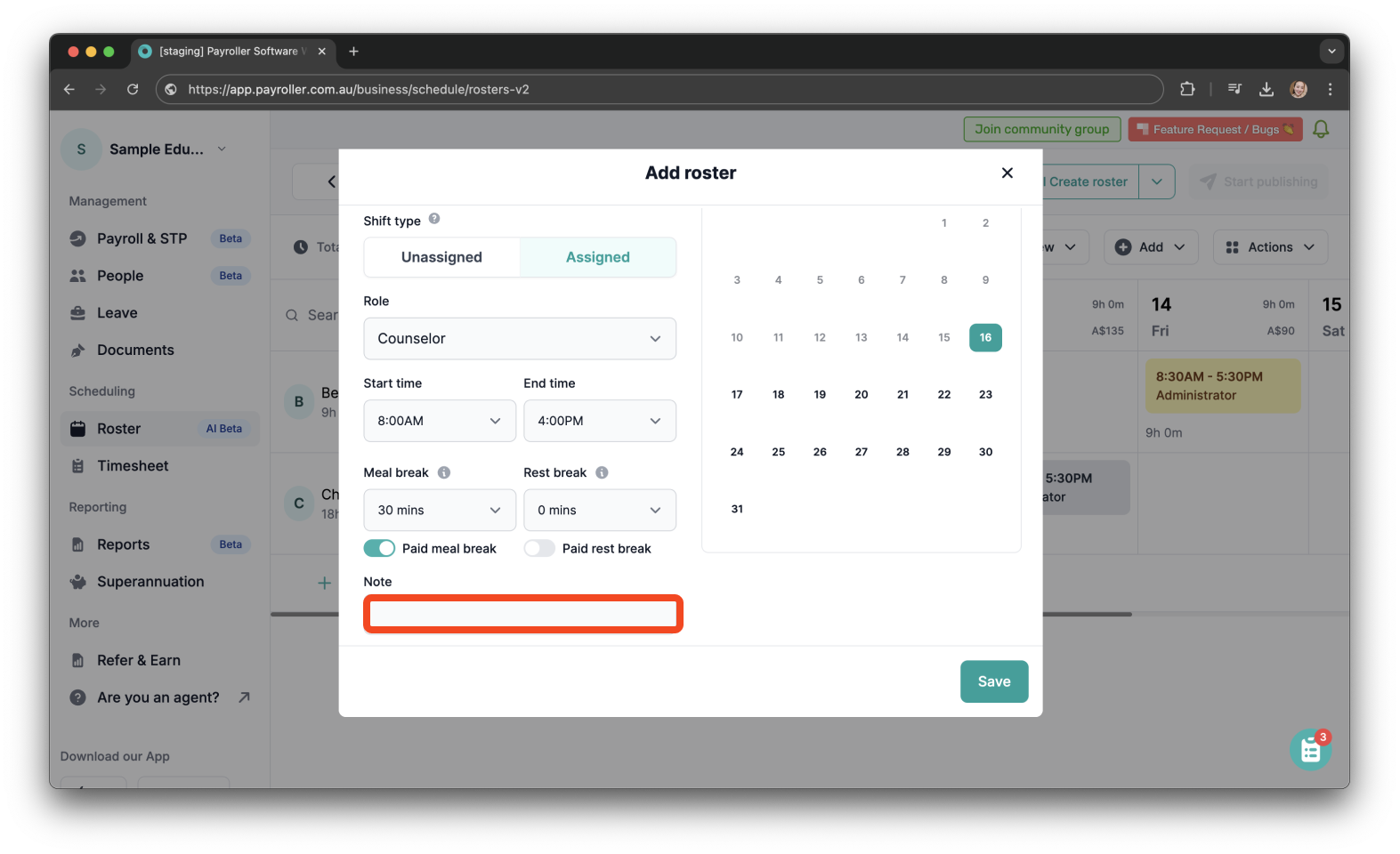Open the Chrome three-dot menu
The image size is (1400, 854).
tap(1330, 89)
